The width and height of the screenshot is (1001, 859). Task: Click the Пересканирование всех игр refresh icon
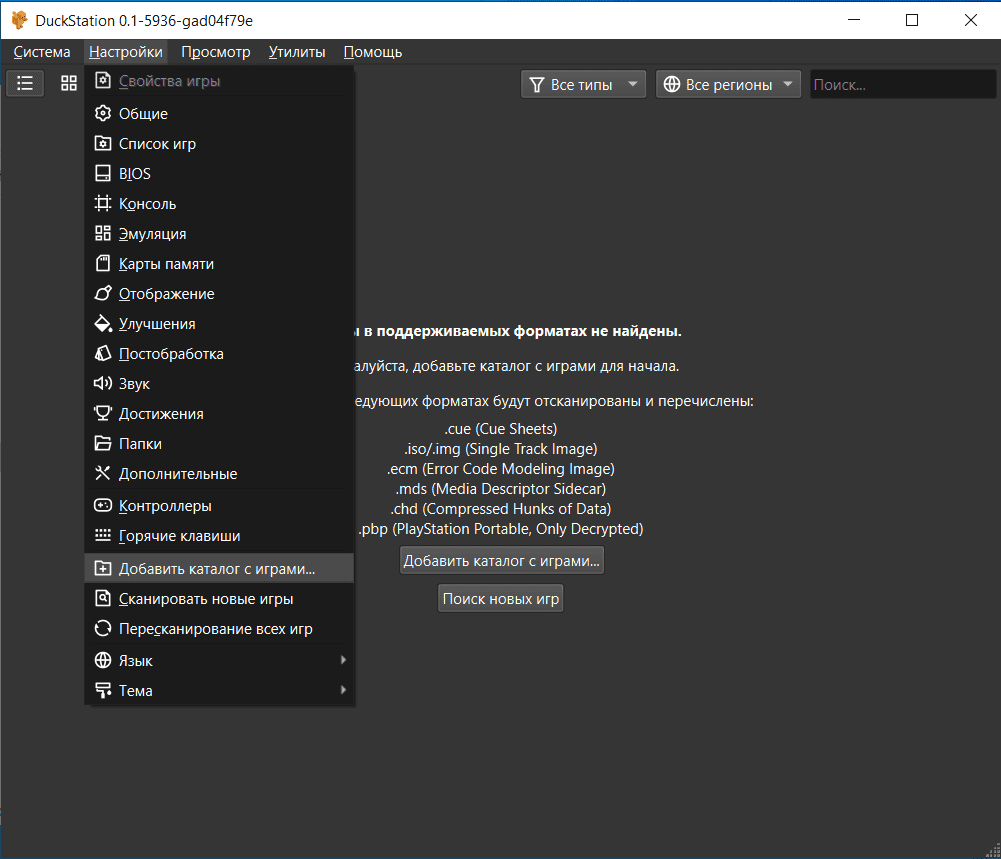click(x=103, y=628)
